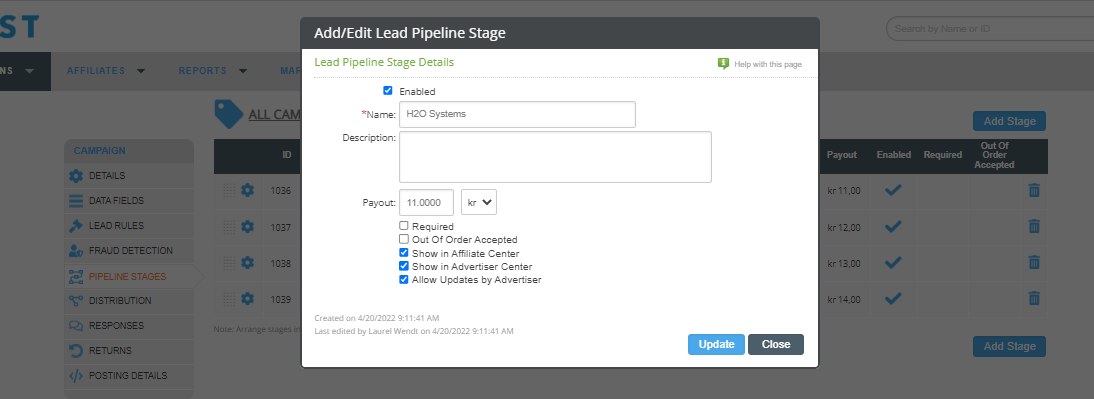Screen dimensions: 1094x399
Task: Click the gear icon for stage 1036
Action: pos(247,190)
